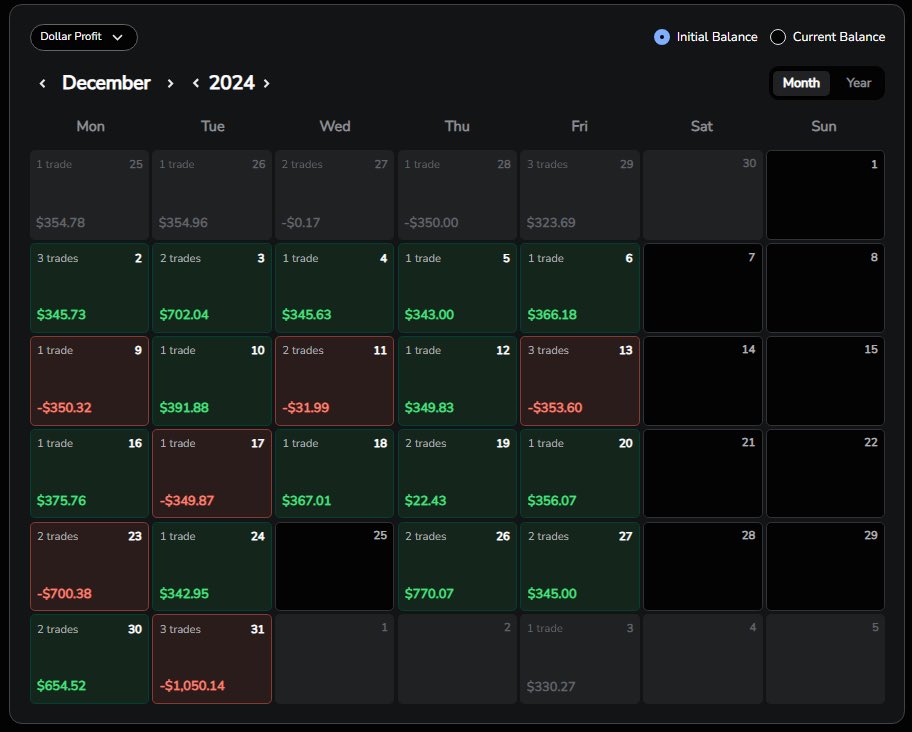Screen dimensions: 912x732
Task: Open November 28 cell showing -$350.00
Action: tap(457, 195)
